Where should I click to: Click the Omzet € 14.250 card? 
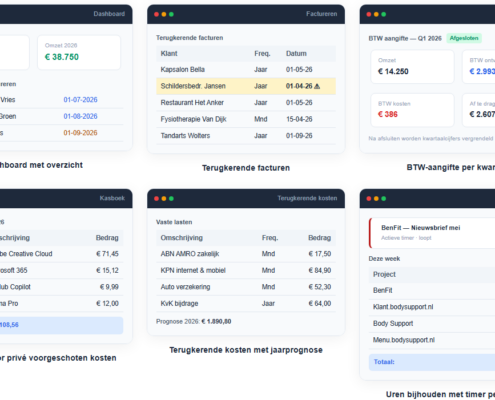412,67
